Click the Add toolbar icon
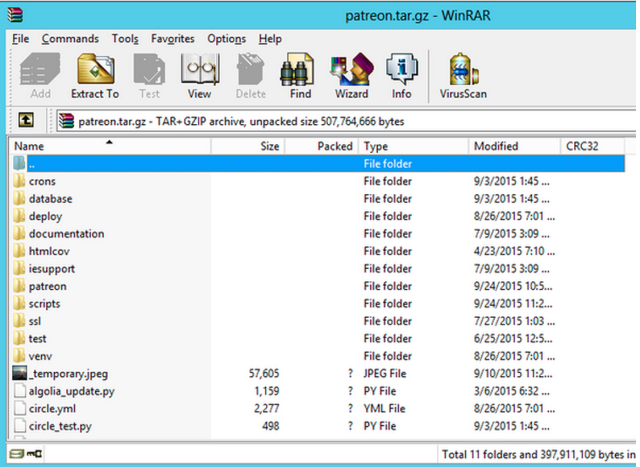The image size is (640, 467). pyautogui.click(x=40, y=69)
